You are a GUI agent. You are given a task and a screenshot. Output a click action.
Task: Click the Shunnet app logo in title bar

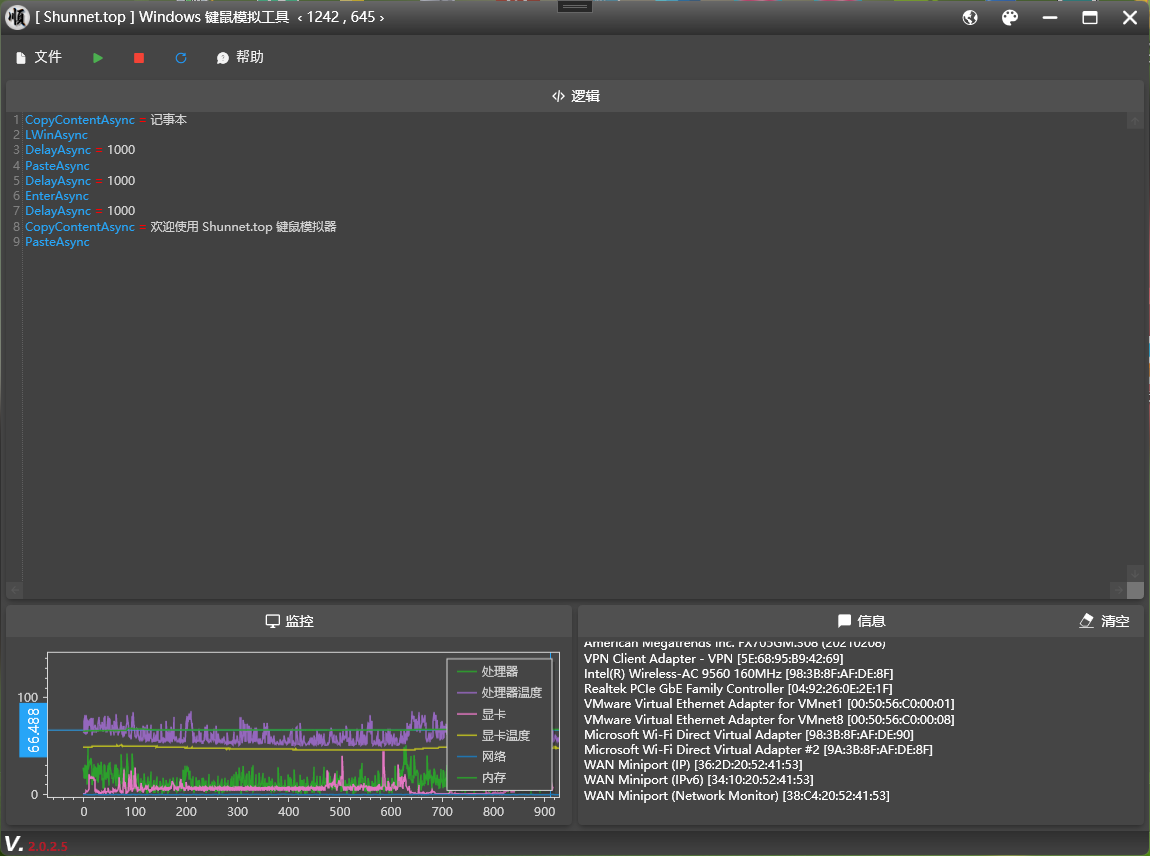coord(17,17)
